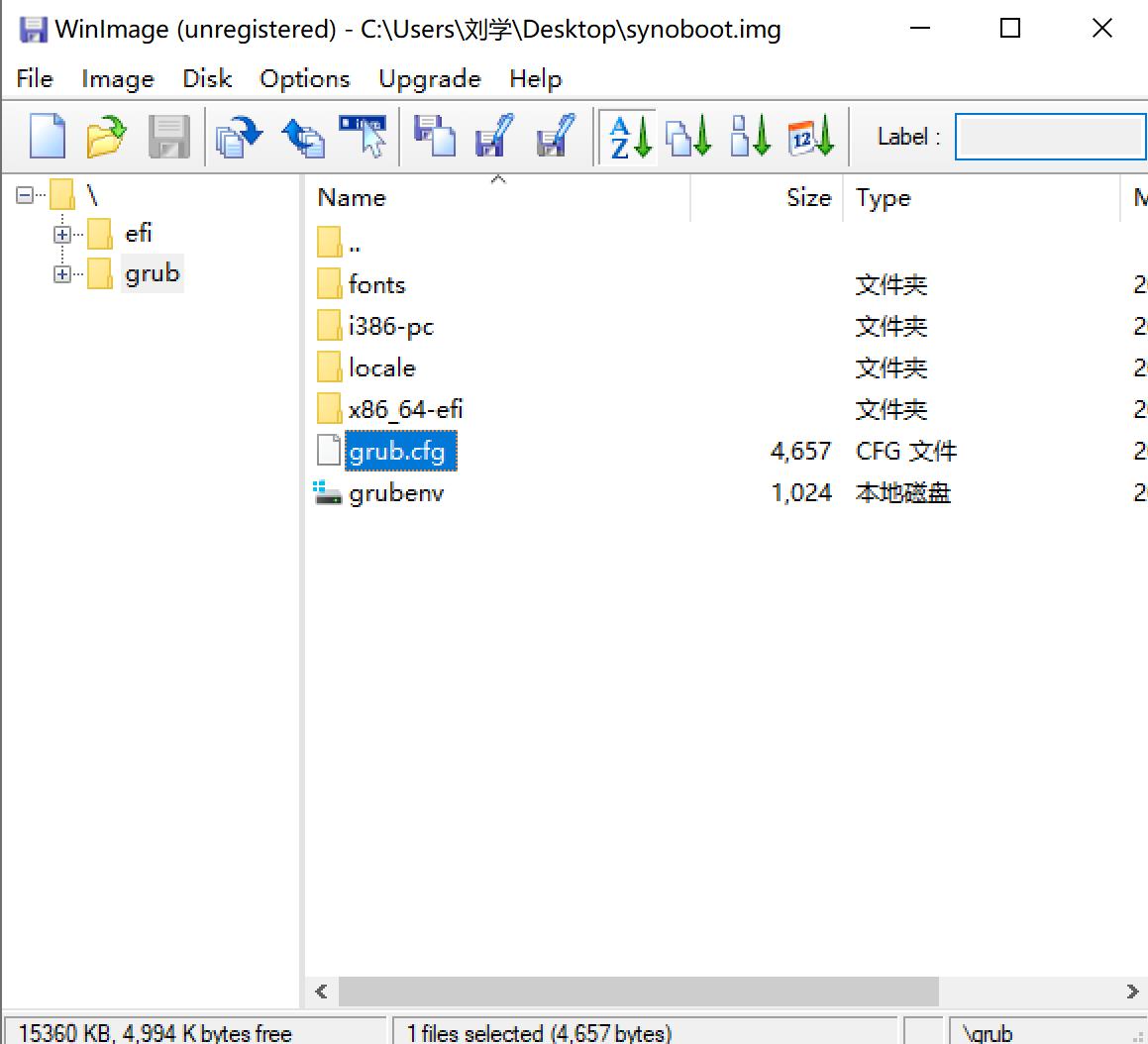Click the 4,657 size value
The image size is (1148, 1044).
click(x=800, y=451)
